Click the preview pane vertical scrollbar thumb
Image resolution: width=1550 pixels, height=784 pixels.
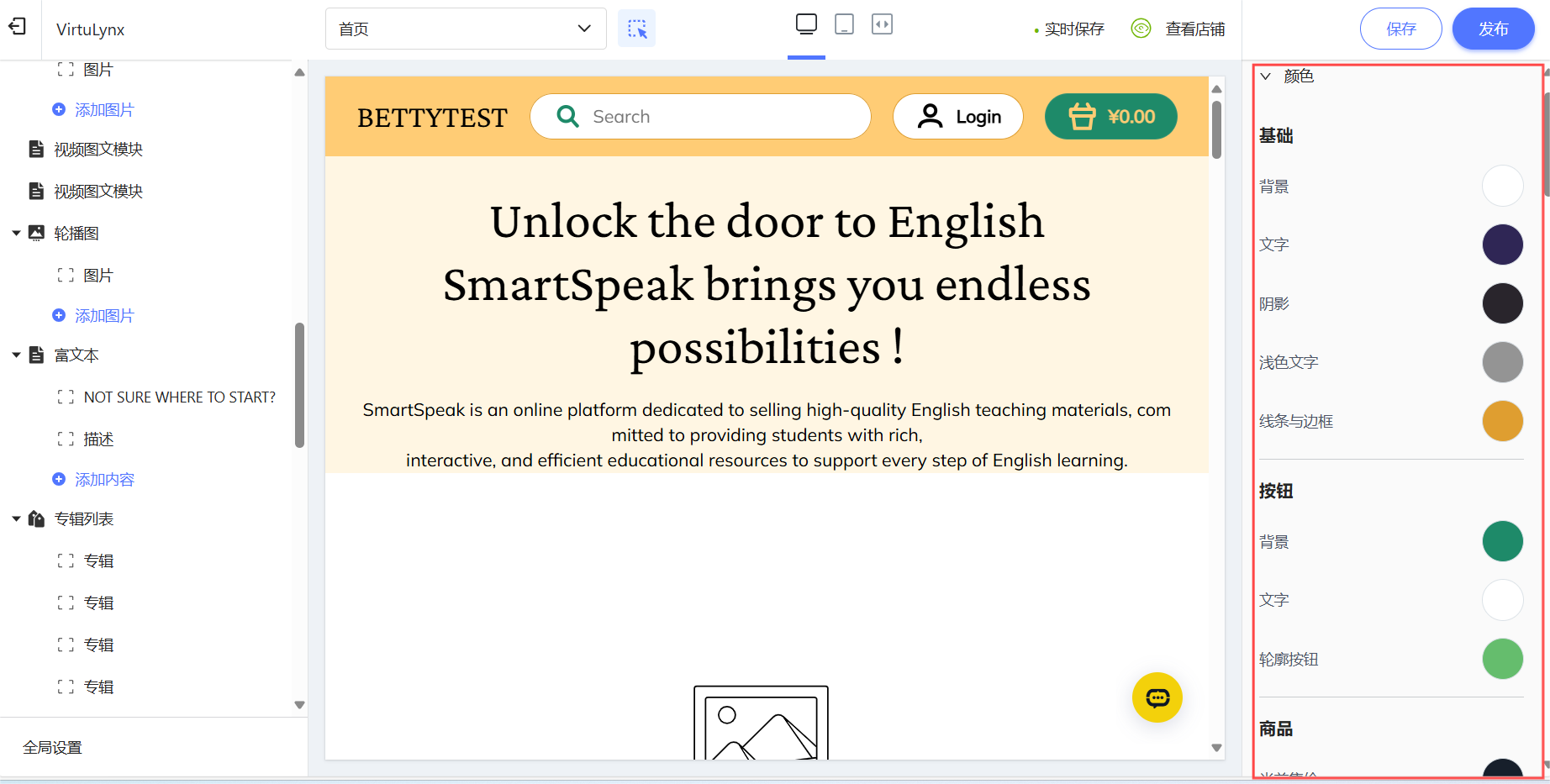[1216, 129]
